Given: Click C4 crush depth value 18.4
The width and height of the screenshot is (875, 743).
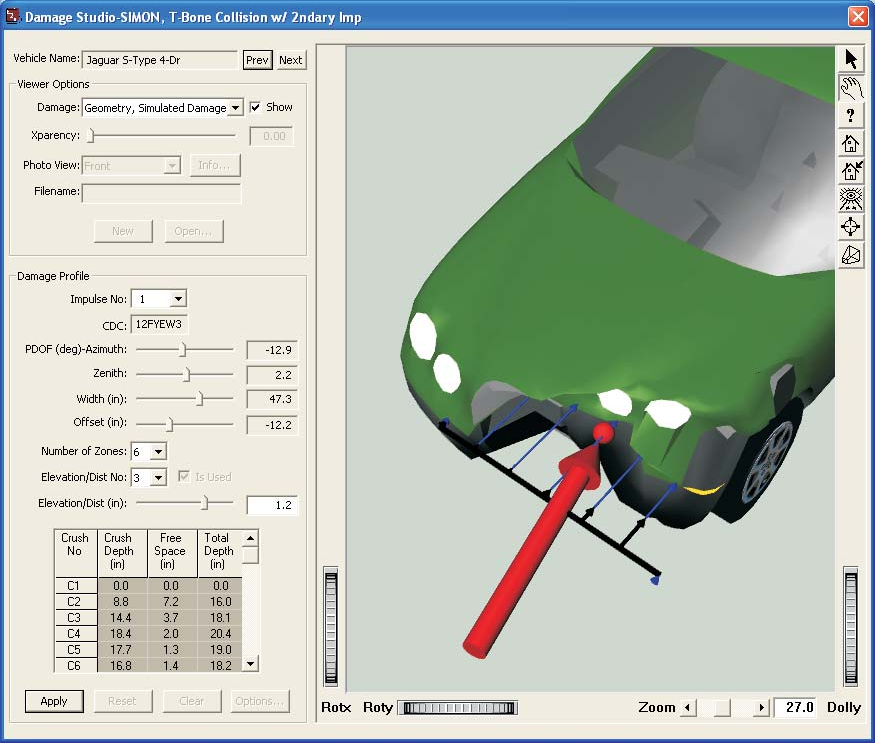Looking at the screenshot, I should coord(121,634).
